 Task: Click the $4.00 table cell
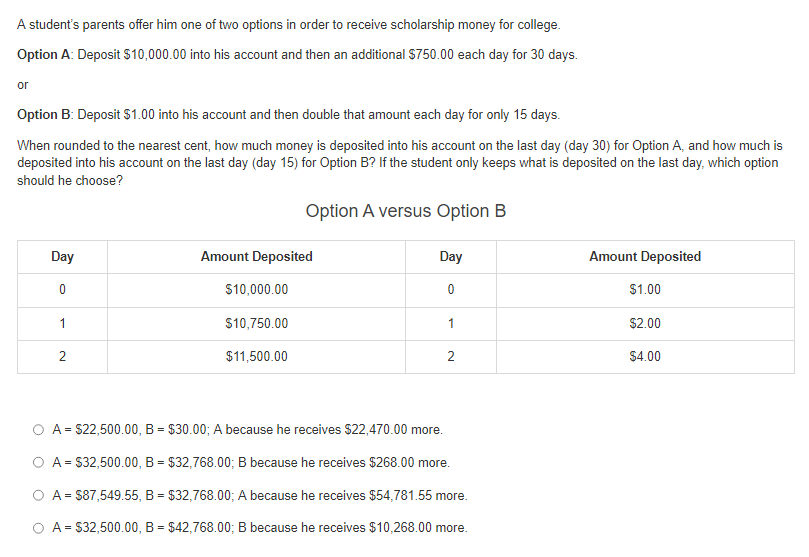click(645, 356)
